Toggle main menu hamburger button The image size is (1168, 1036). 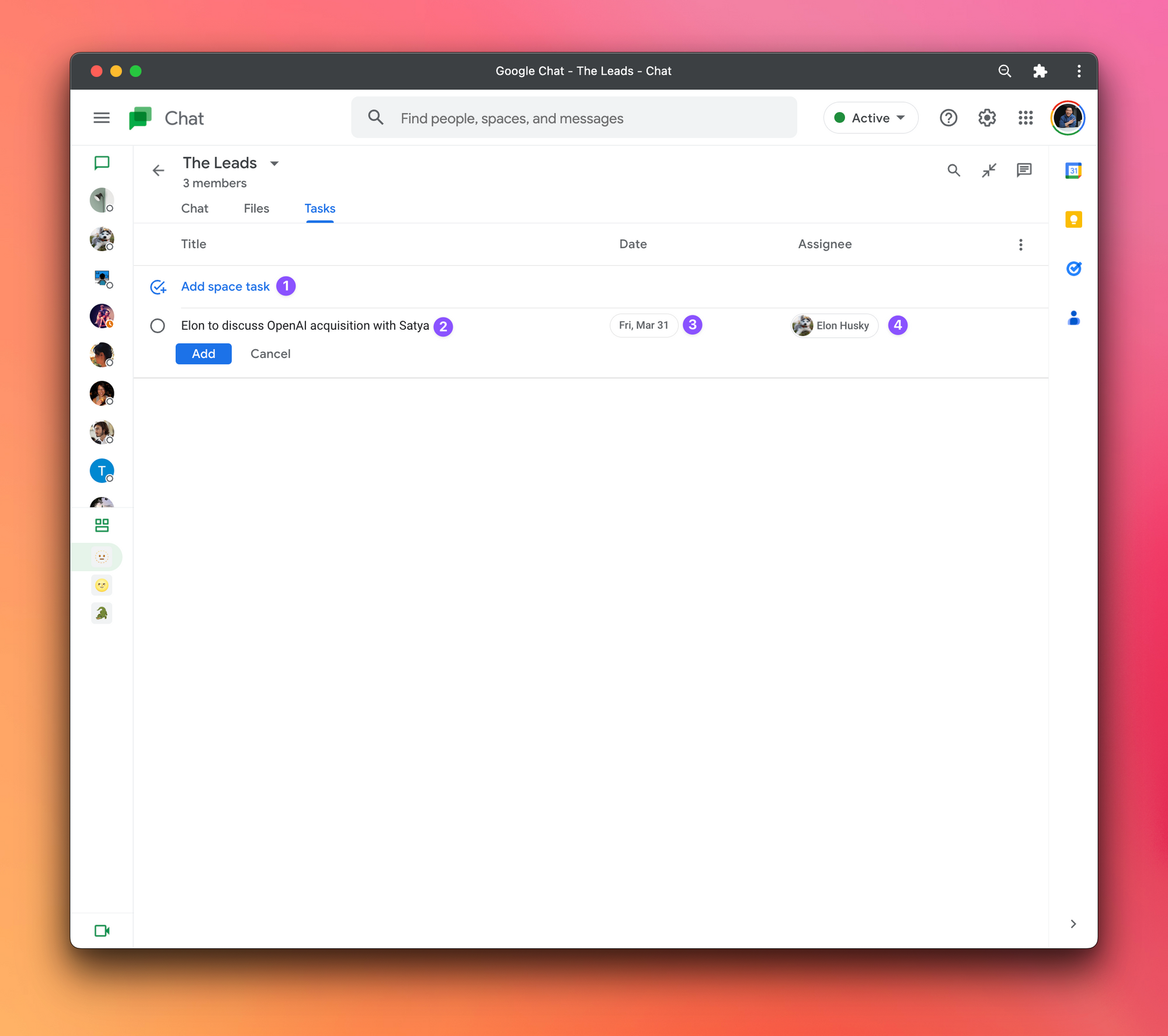pyautogui.click(x=102, y=118)
